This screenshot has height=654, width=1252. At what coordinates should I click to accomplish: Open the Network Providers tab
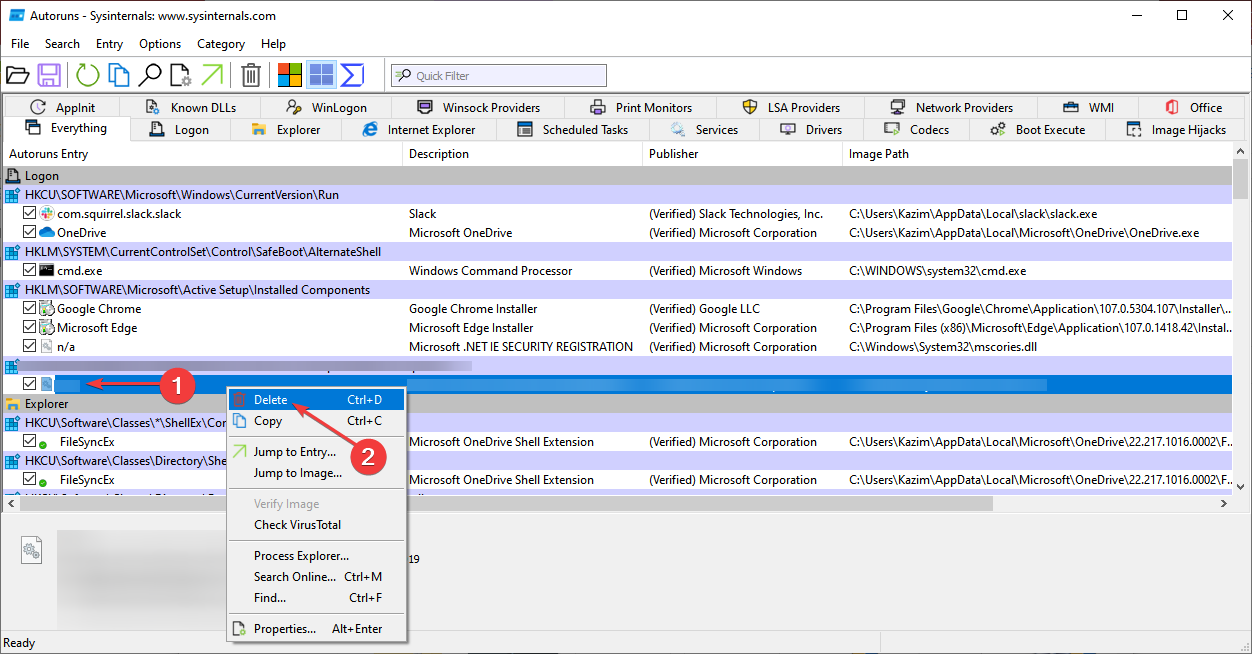950,108
